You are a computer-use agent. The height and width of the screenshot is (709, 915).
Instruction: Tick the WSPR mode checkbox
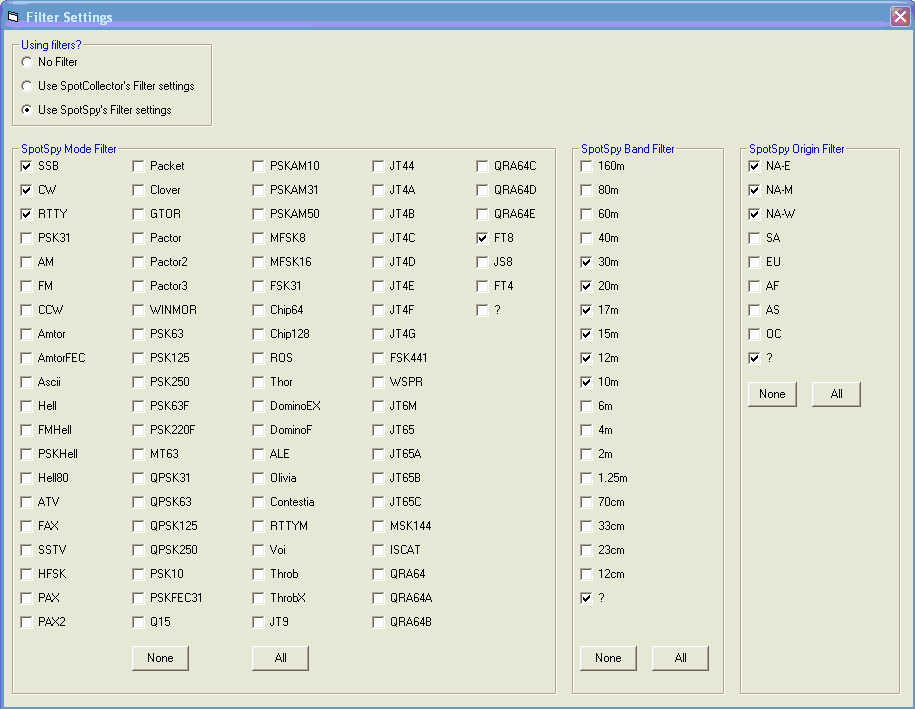pyautogui.click(x=378, y=382)
